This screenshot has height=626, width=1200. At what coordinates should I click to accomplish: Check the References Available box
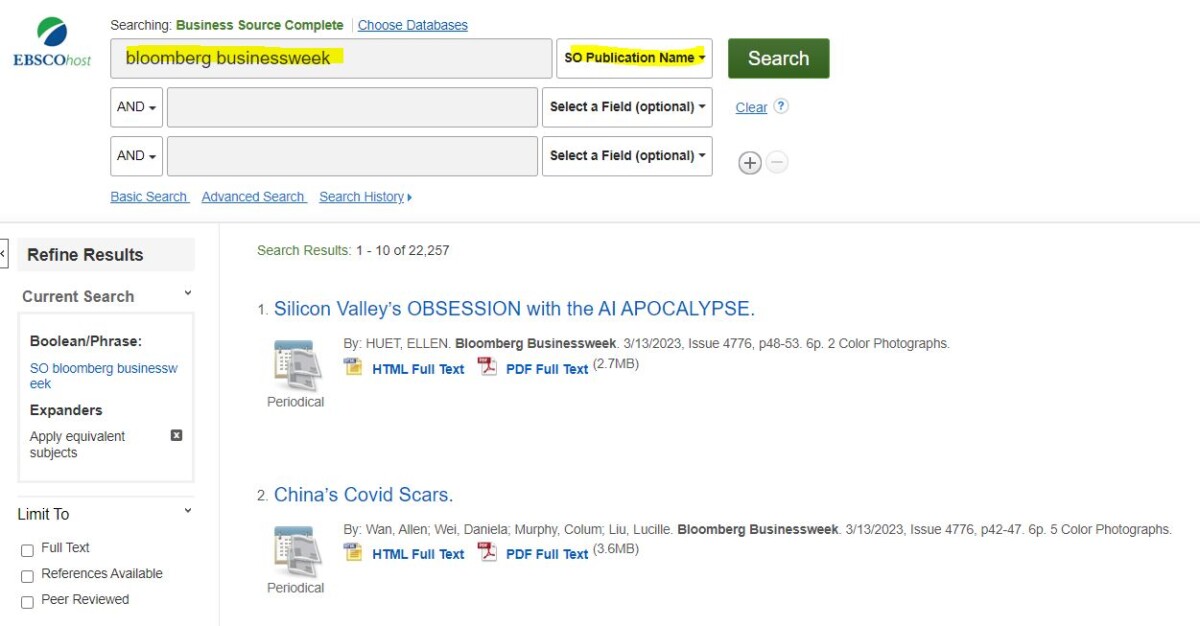pyautogui.click(x=27, y=575)
